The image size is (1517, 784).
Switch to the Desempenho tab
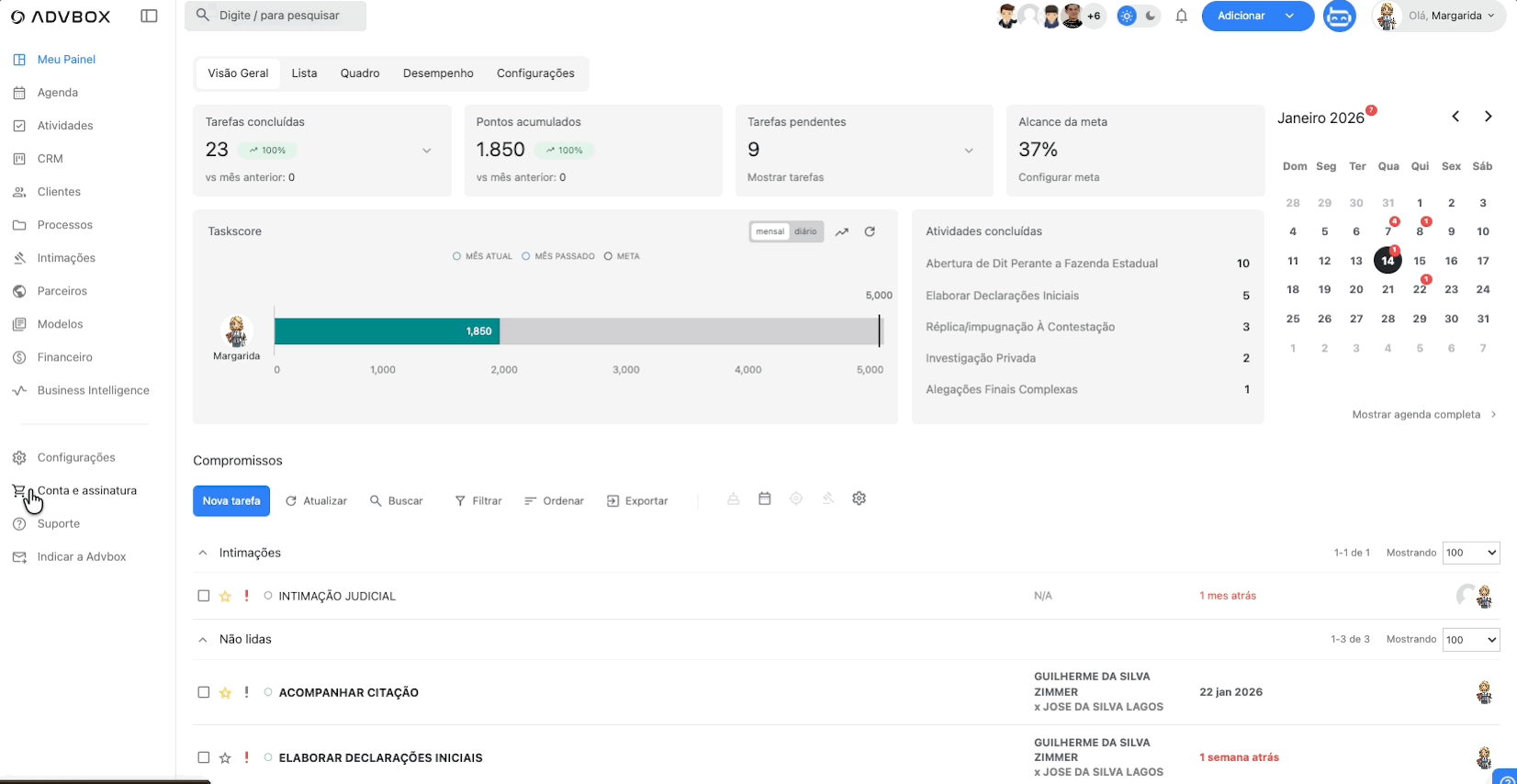[438, 73]
